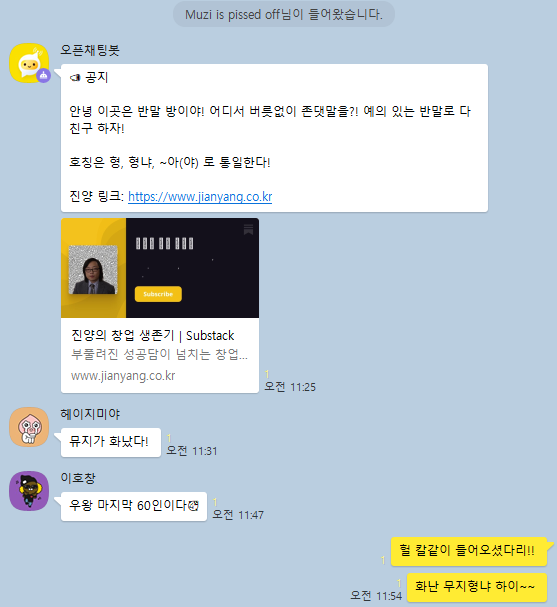
Task: Open 이호창 purple profile avatar
Action: (29, 490)
